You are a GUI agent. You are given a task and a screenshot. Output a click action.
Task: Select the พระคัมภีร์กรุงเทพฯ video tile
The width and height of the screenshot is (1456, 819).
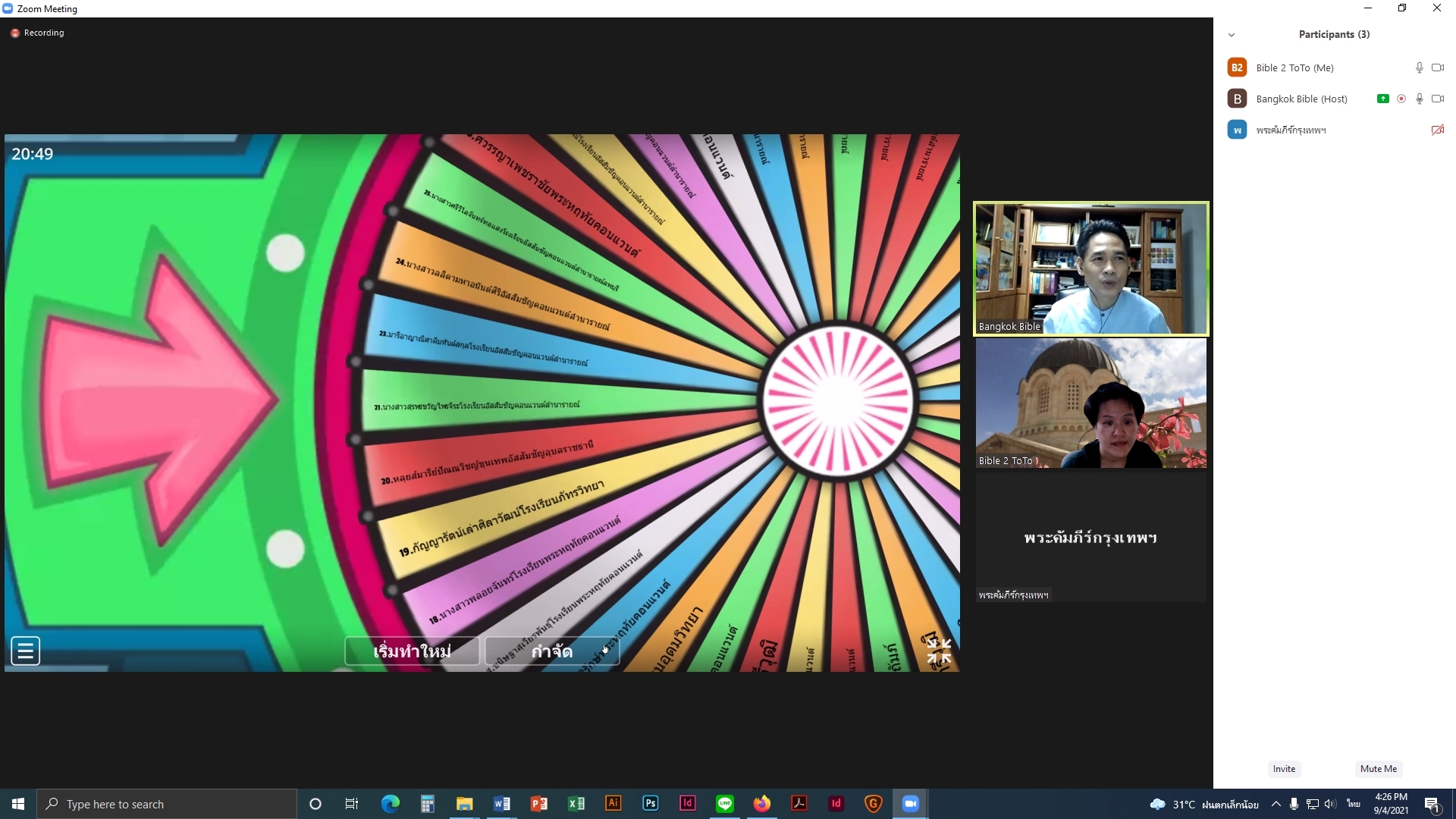[1090, 538]
